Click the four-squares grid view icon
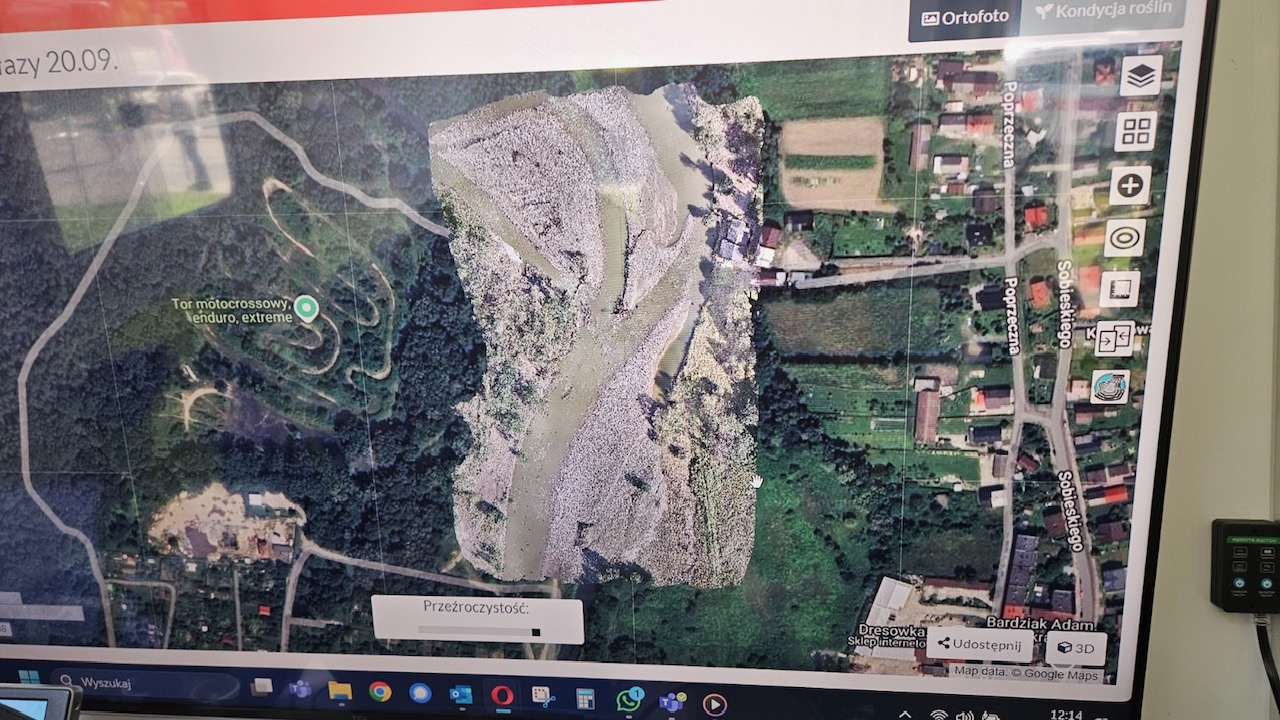 1135,131
